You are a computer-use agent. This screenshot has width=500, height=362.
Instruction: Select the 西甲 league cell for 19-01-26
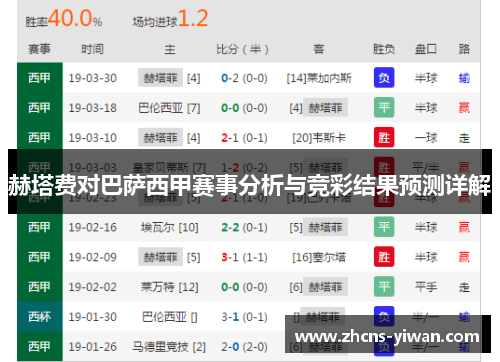tap(40, 346)
